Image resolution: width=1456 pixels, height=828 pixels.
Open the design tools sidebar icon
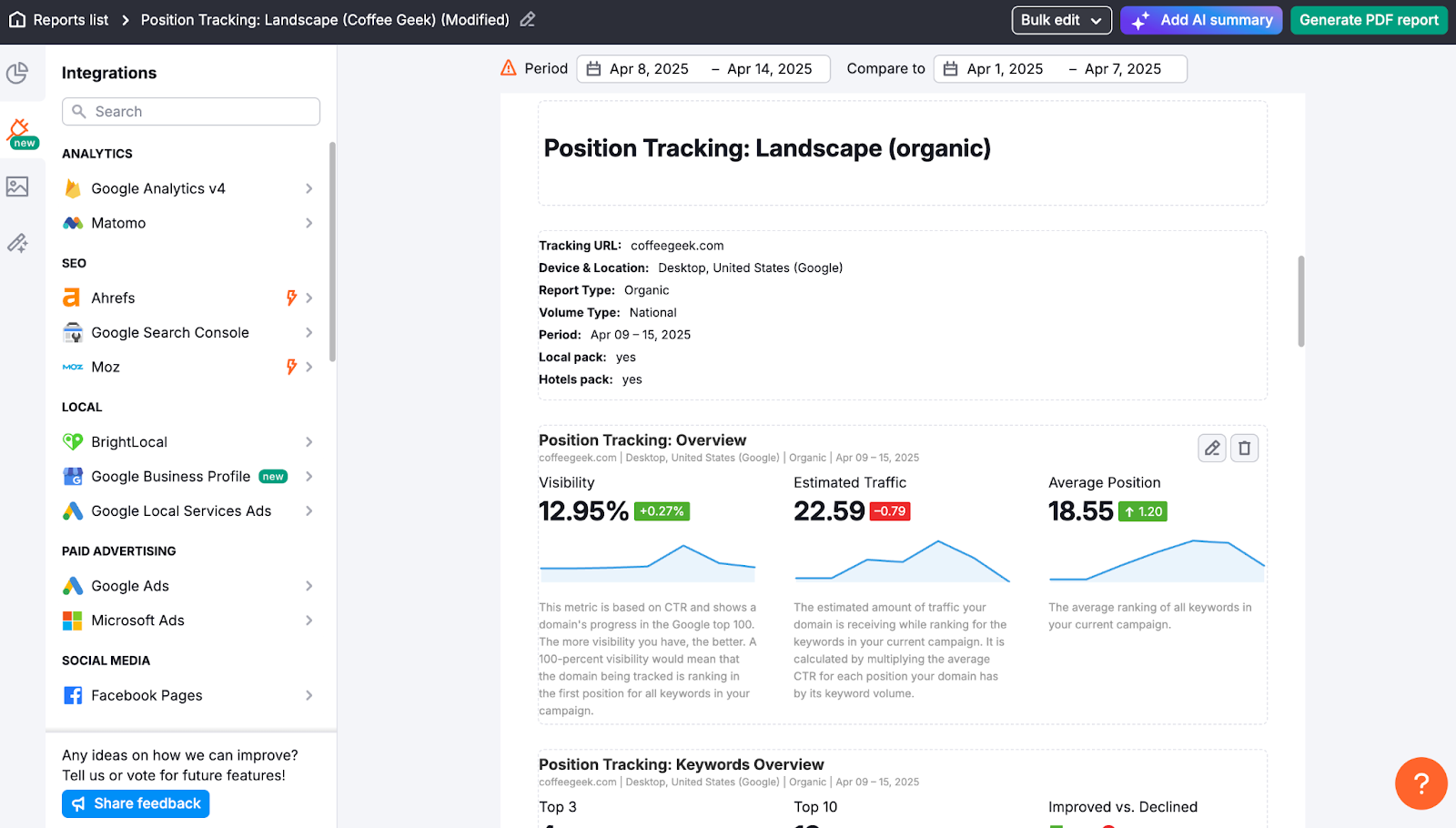pos(17,243)
